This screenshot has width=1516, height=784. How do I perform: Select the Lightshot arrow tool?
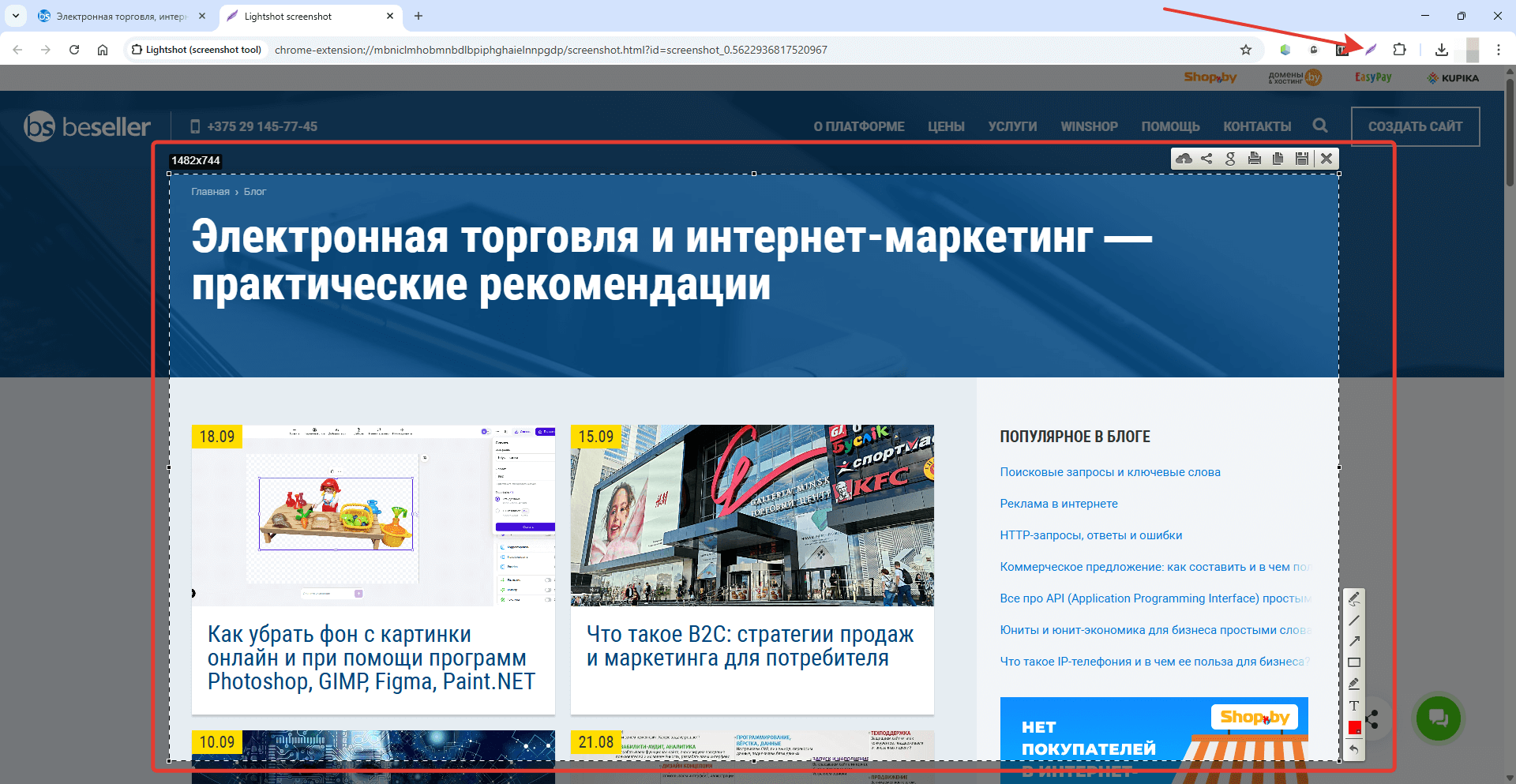pos(1354,641)
